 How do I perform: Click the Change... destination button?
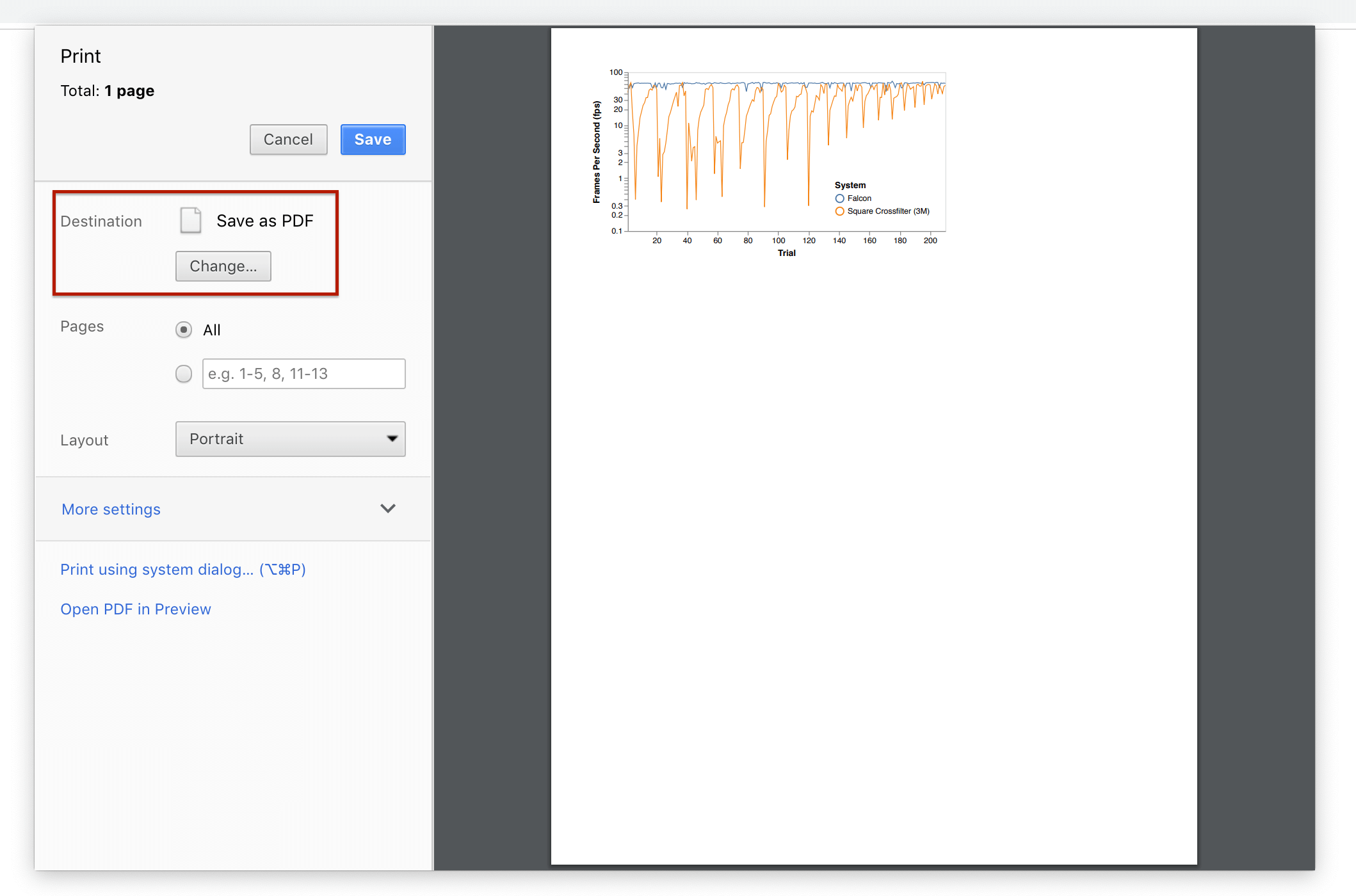223,266
